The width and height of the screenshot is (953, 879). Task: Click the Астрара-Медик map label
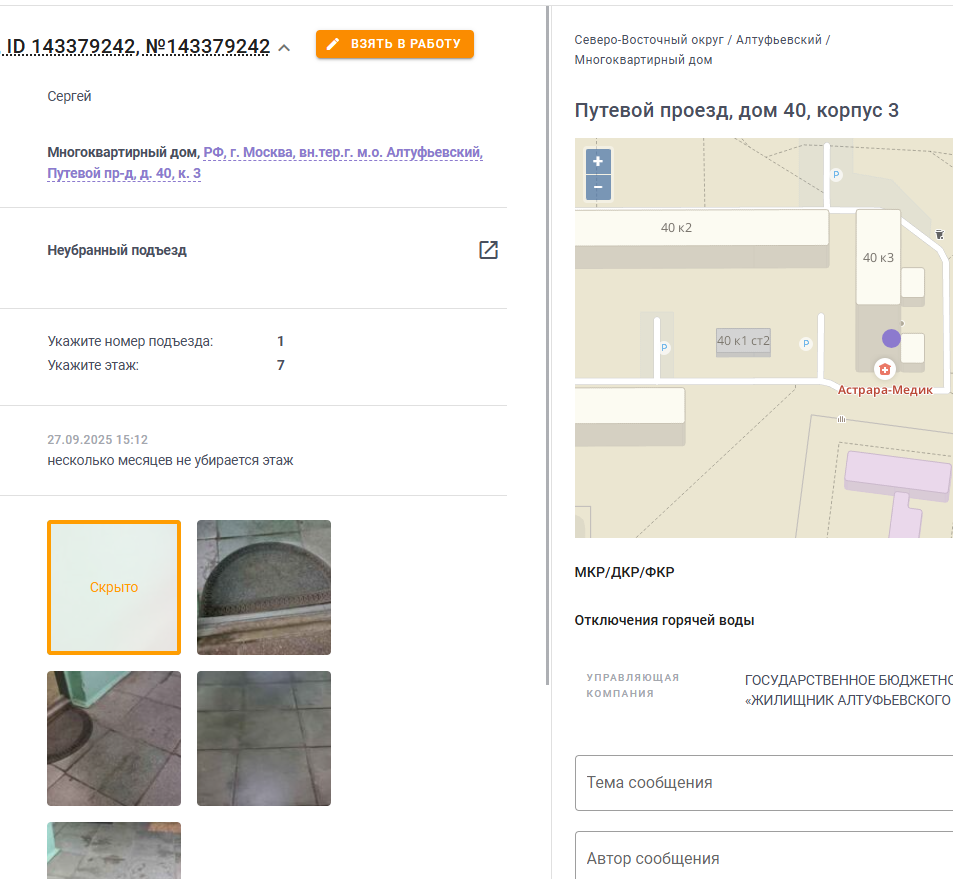pyautogui.click(x=885, y=390)
